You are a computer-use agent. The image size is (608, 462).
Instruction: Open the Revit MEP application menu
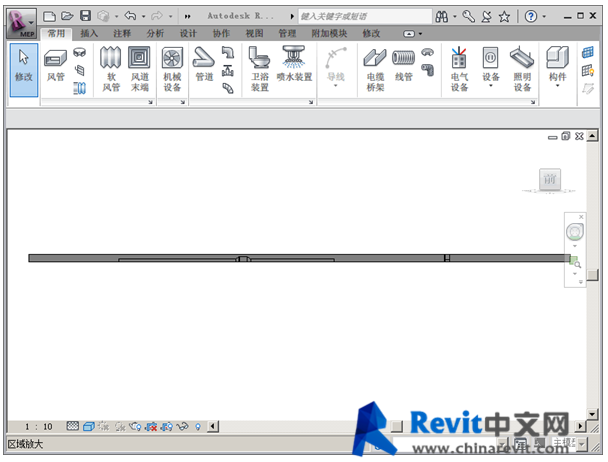22,23
